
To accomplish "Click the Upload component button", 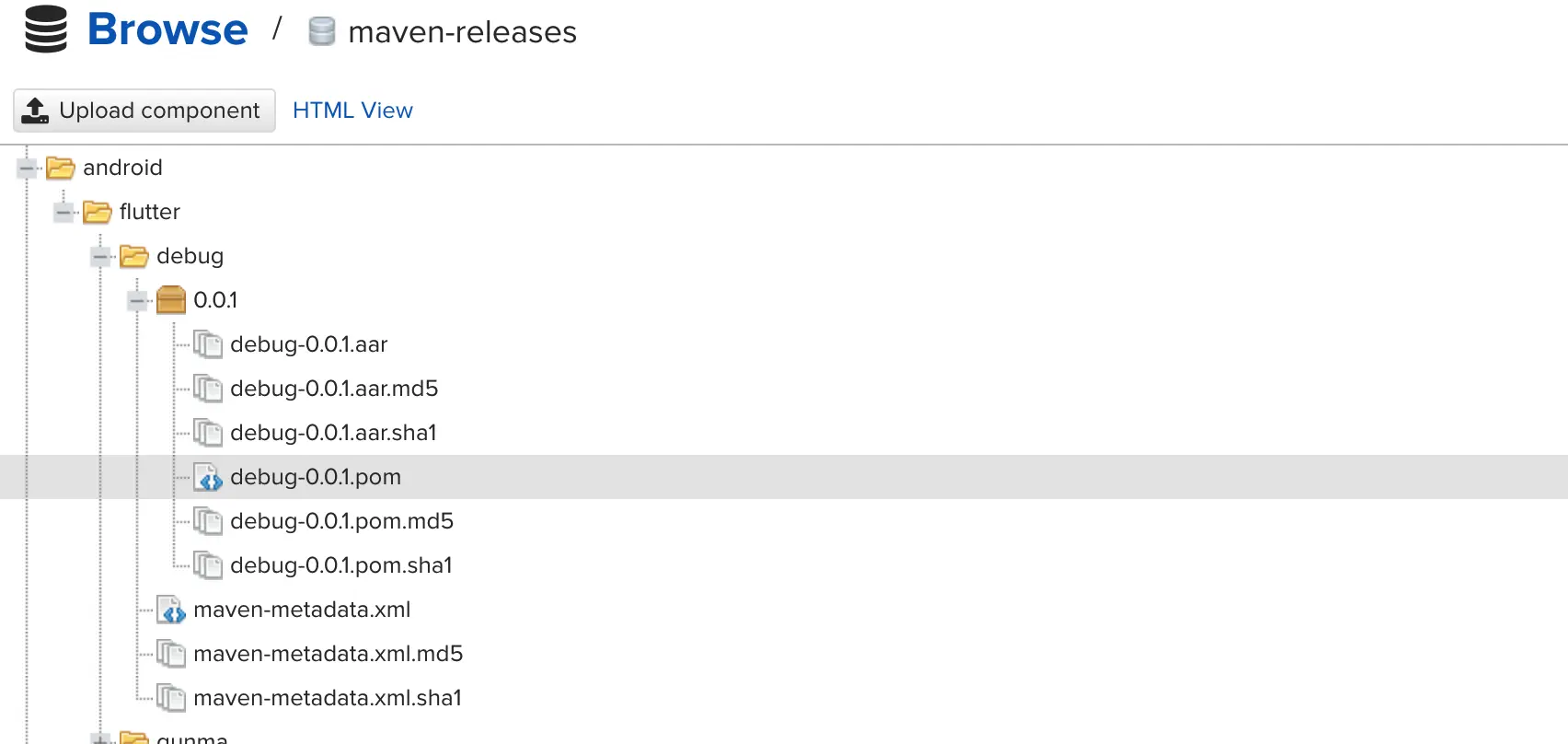I will [x=144, y=110].
